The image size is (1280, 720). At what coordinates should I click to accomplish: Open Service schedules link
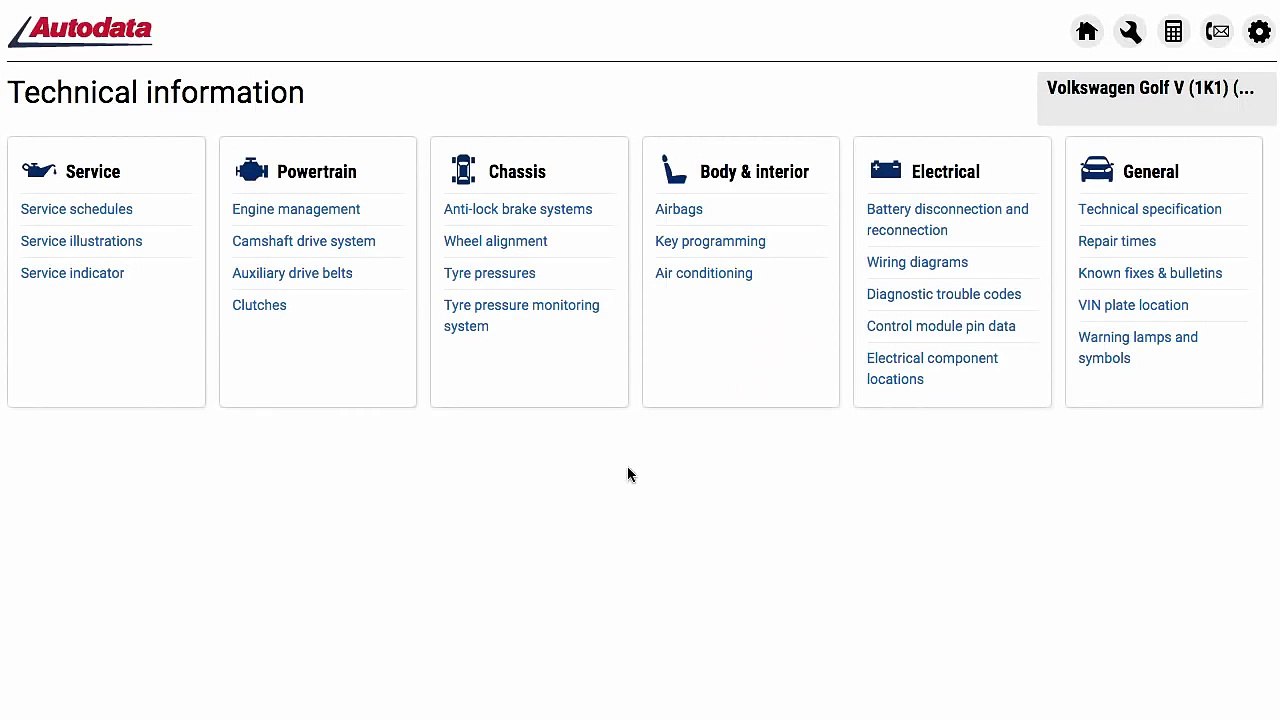point(77,209)
